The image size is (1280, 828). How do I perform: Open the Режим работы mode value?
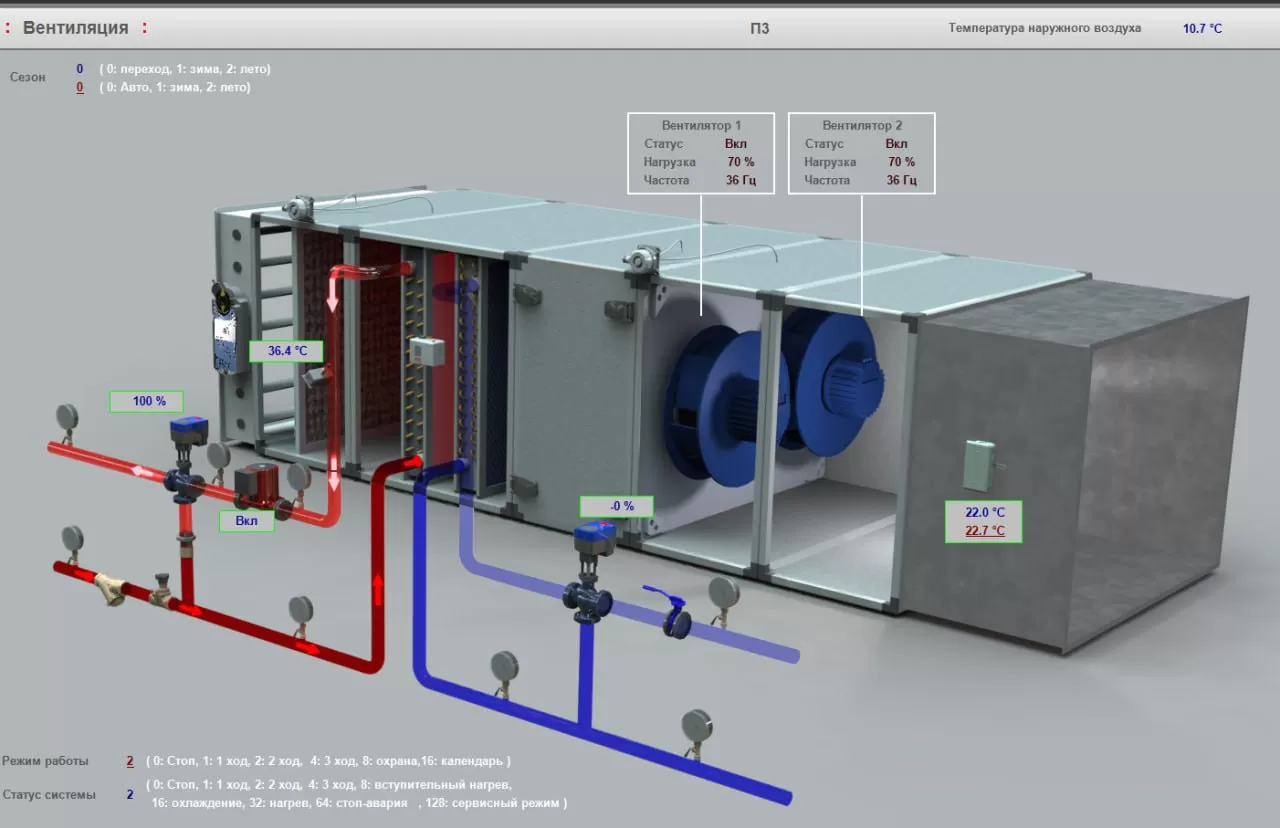(x=129, y=761)
